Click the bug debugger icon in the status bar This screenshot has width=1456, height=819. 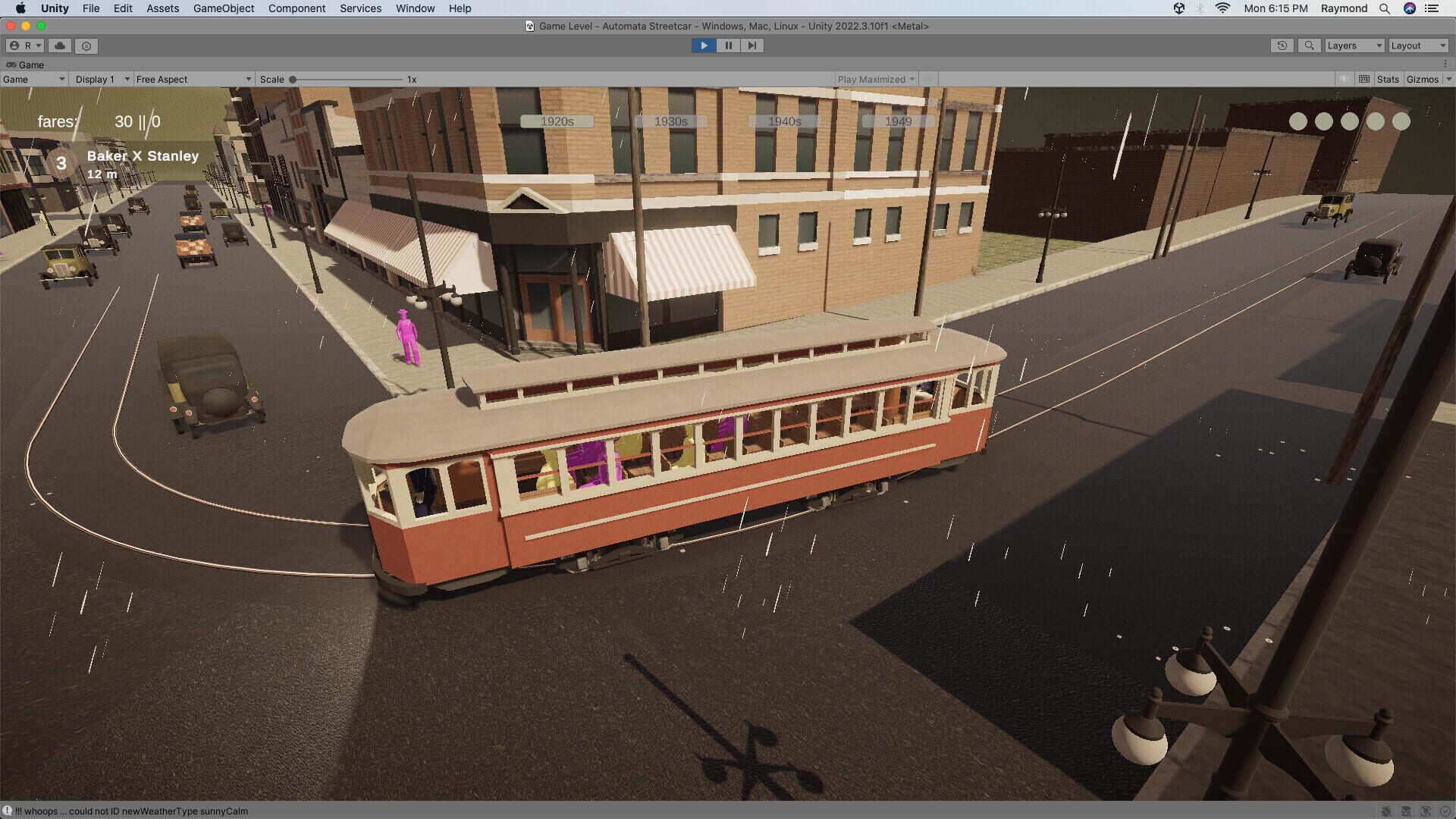1386,811
